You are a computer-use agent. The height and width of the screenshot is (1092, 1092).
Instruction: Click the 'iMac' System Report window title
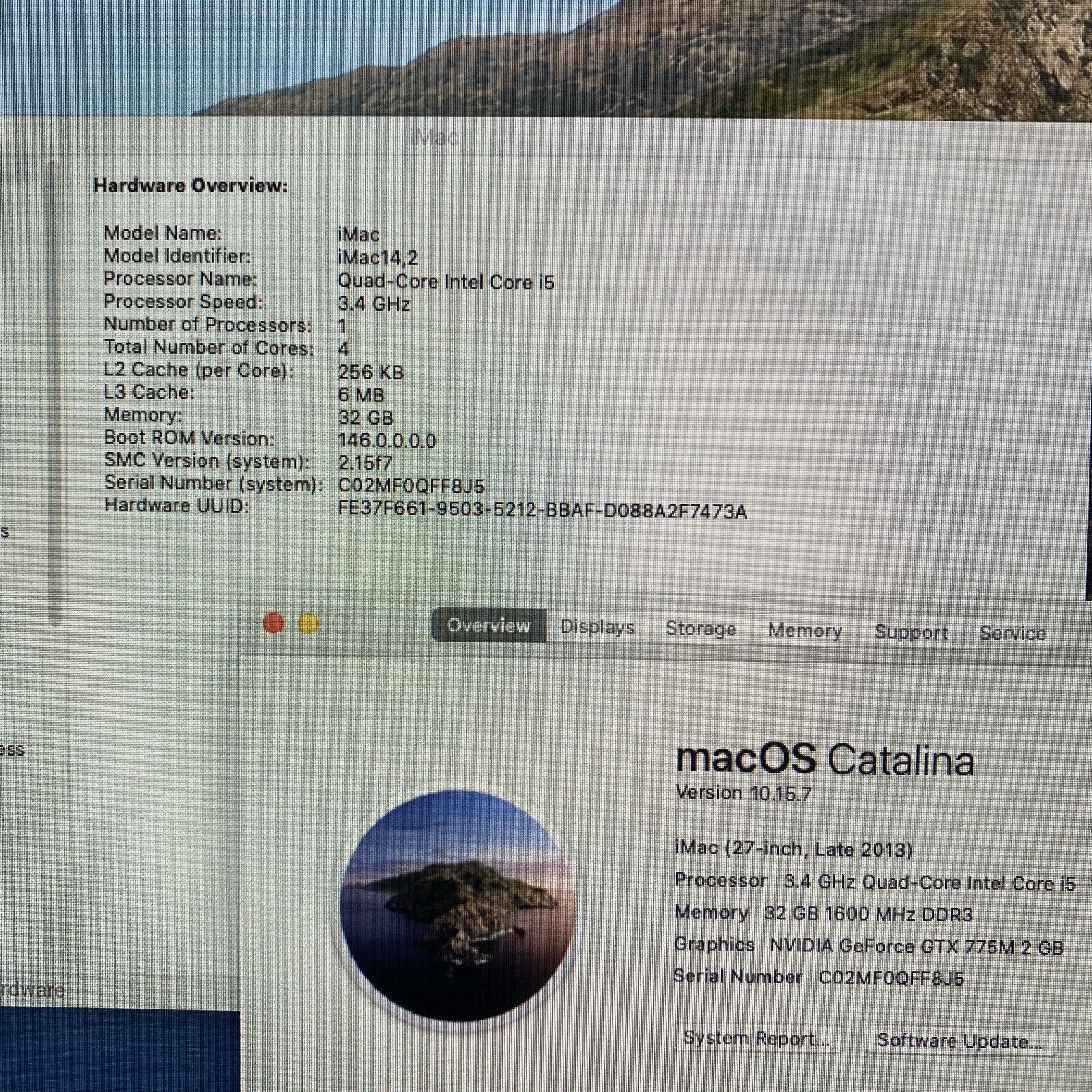[434, 138]
